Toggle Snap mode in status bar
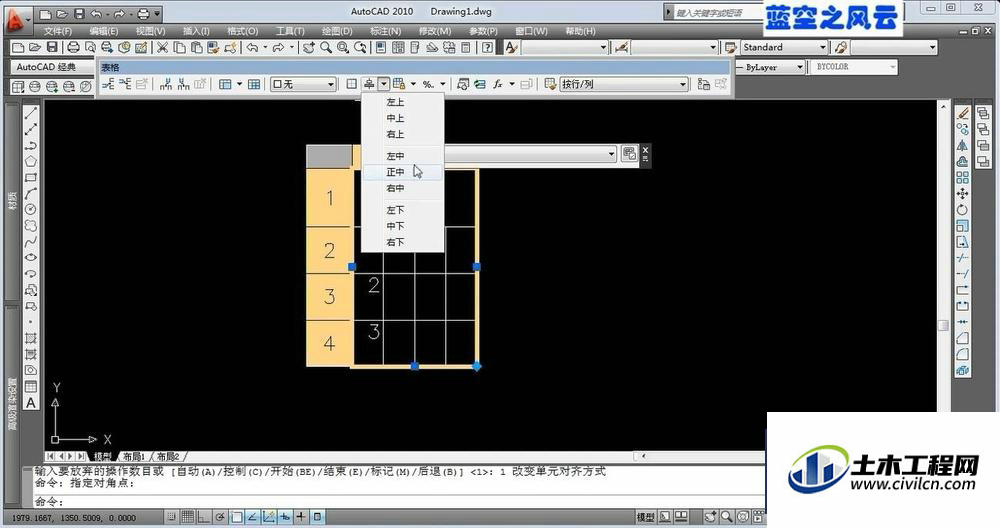Viewport: 1000px width, 528px height. point(172,517)
